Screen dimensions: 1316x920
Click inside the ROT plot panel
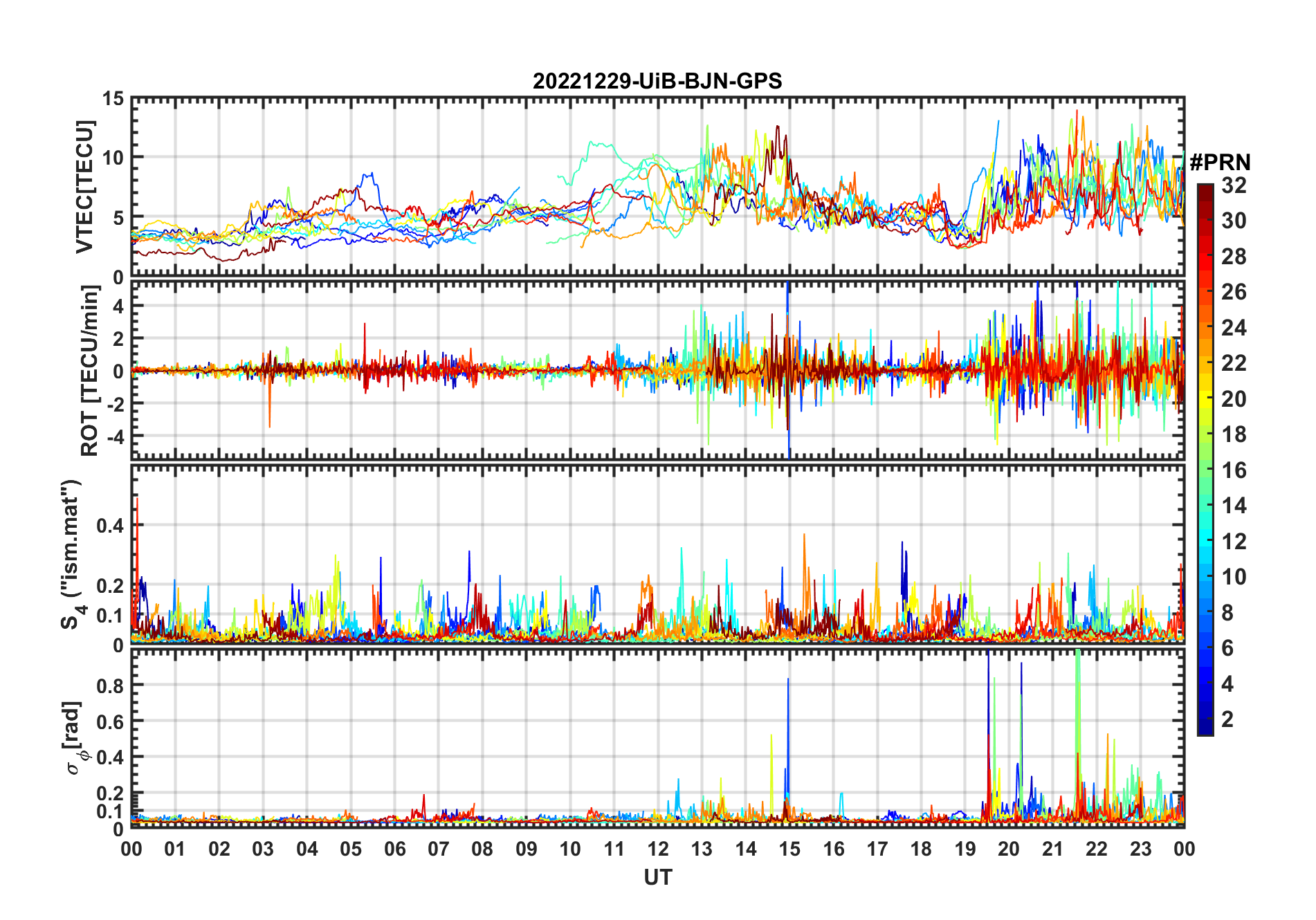tap(657, 369)
